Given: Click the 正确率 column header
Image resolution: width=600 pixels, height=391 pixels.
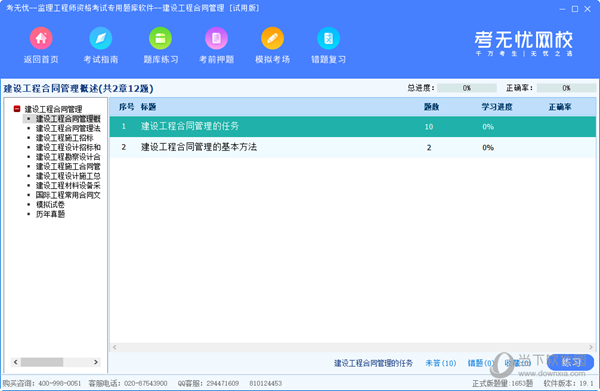Looking at the screenshot, I should click(x=560, y=107).
